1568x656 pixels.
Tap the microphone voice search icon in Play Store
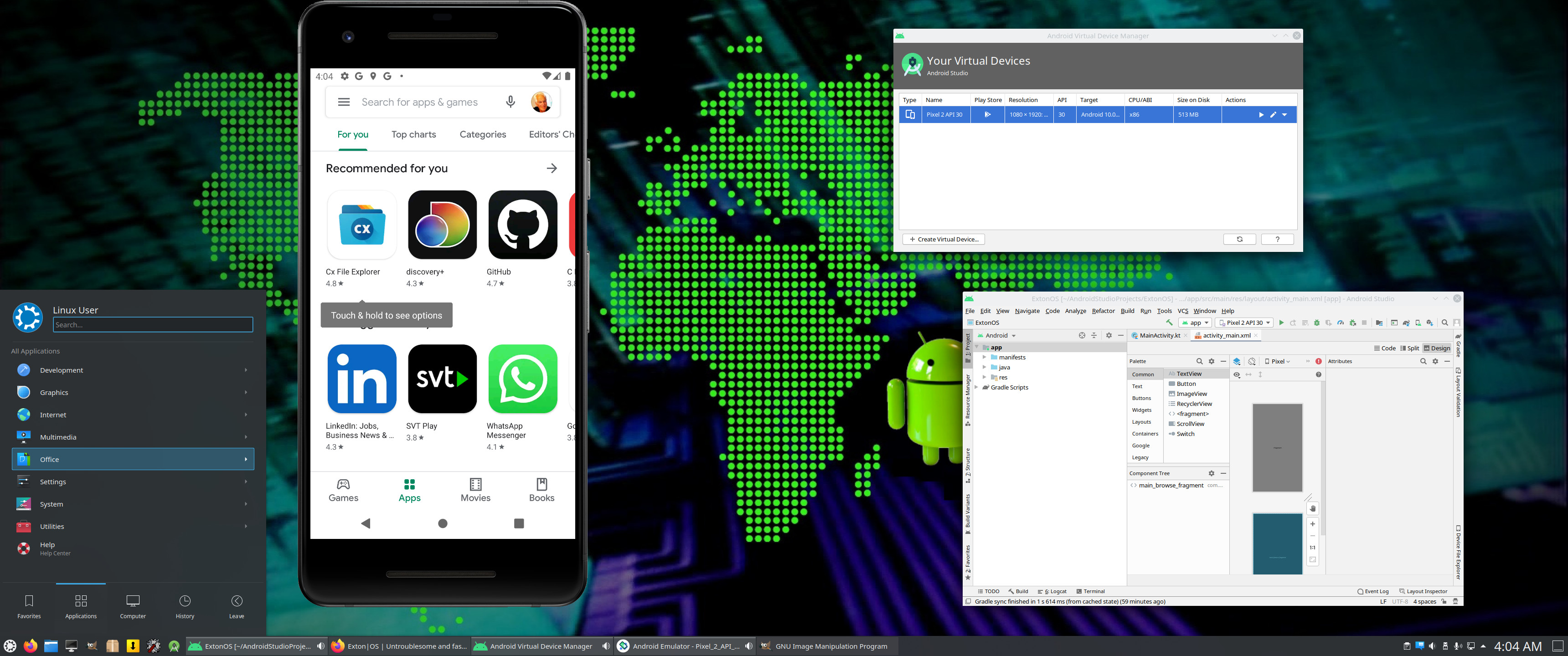(510, 102)
